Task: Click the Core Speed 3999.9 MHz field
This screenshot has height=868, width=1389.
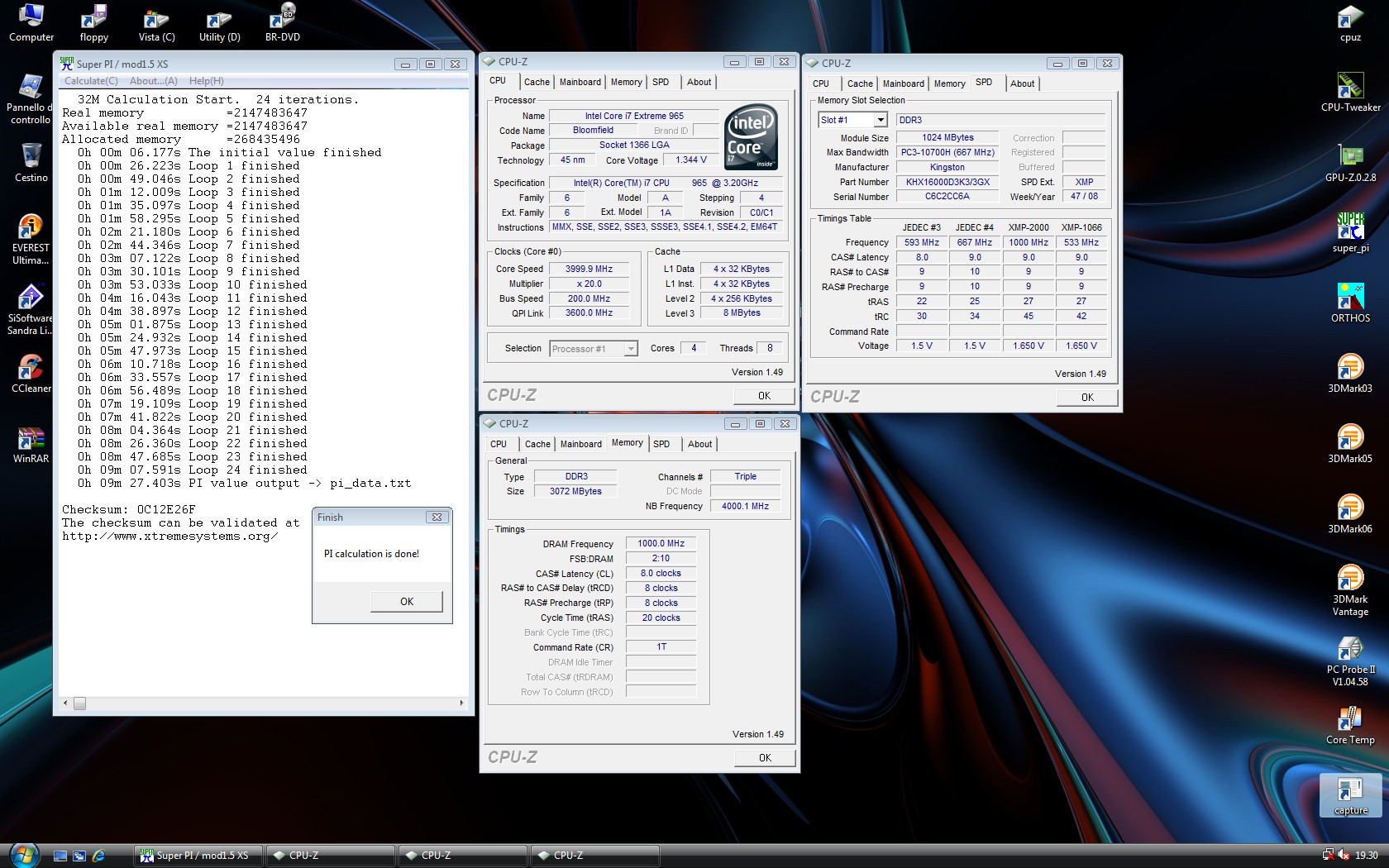Action: (589, 269)
